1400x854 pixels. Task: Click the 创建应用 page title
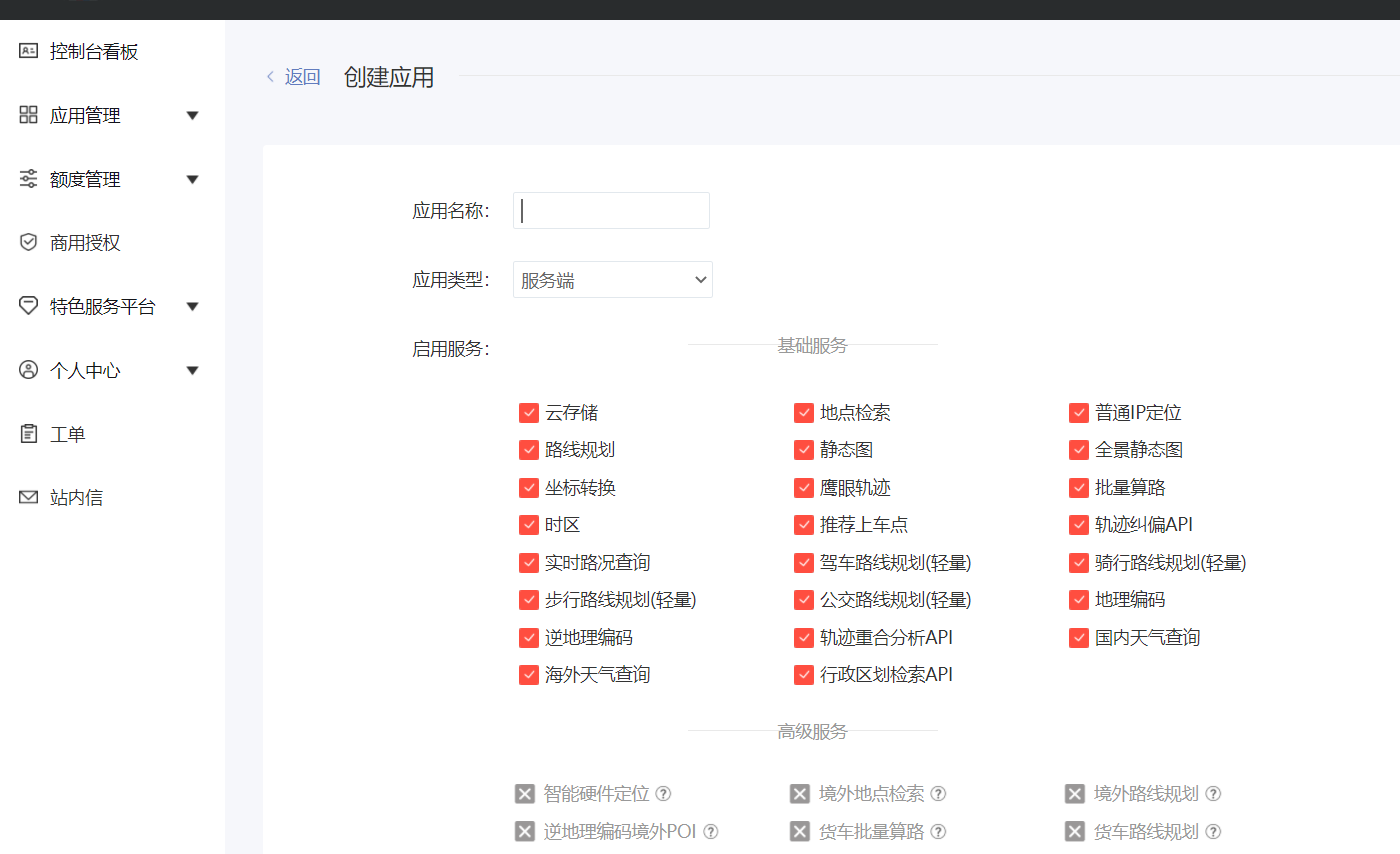(389, 77)
